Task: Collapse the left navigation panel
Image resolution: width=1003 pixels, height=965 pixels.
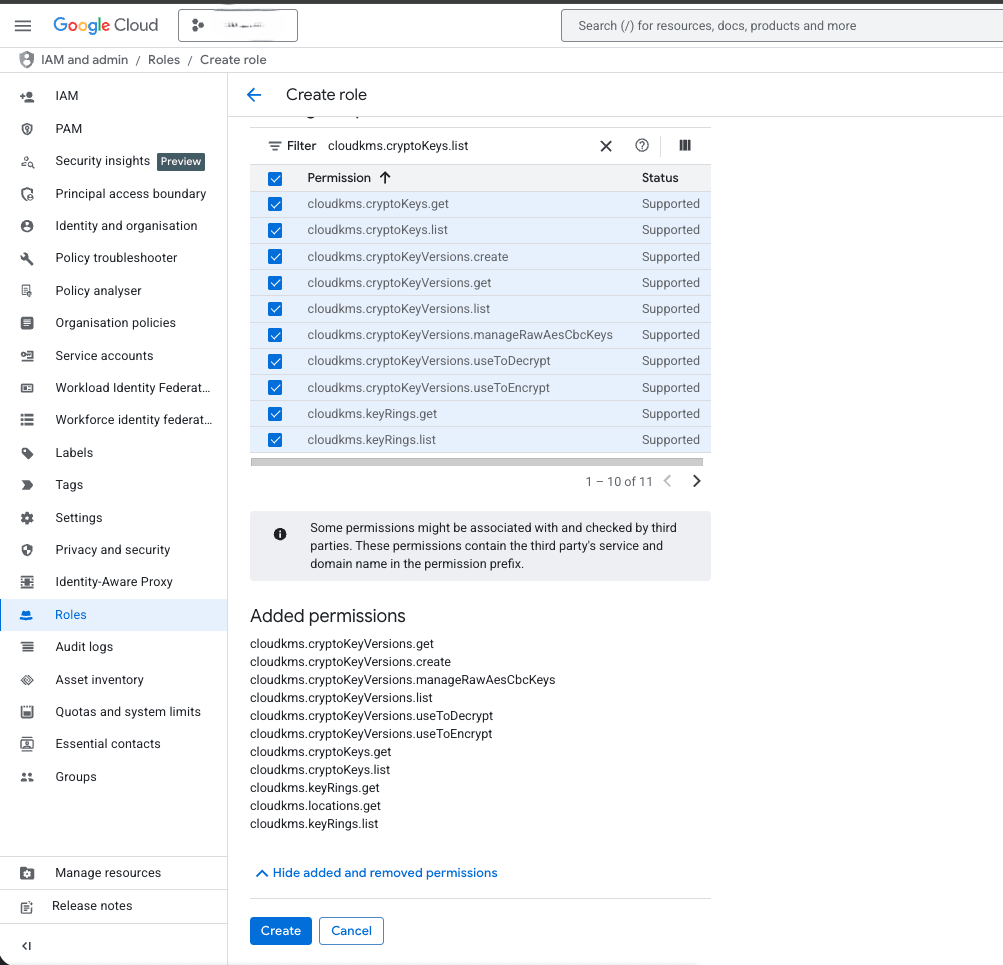Action: [26, 945]
